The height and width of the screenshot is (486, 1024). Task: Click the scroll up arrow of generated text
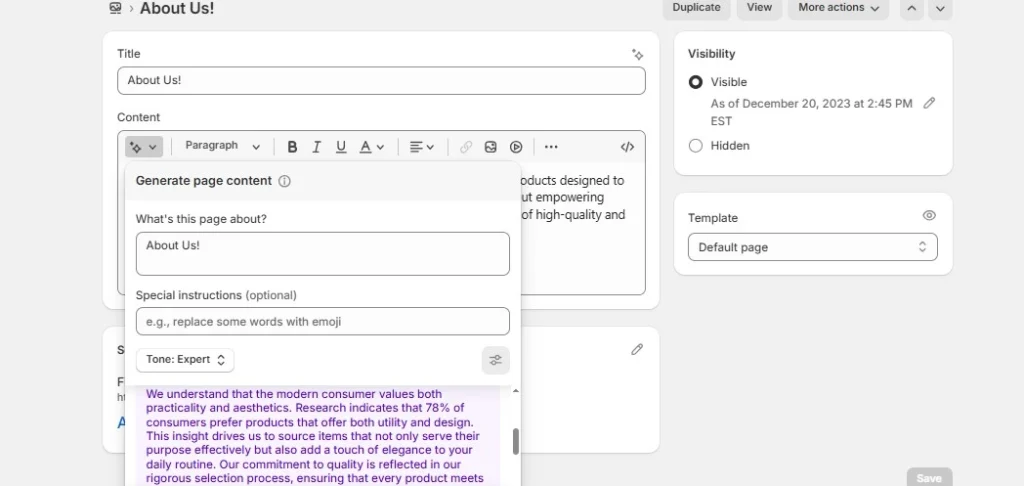point(516,391)
